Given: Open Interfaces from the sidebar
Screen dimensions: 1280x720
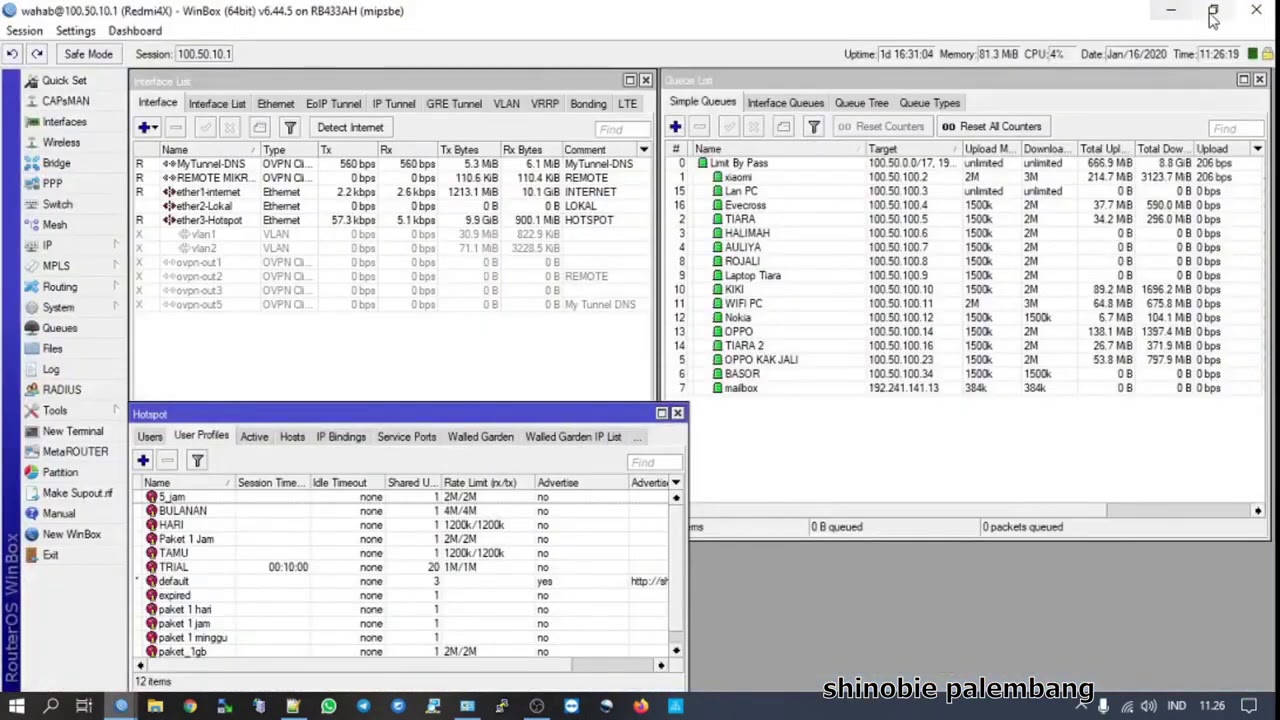Looking at the screenshot, I should click(64, 122).
